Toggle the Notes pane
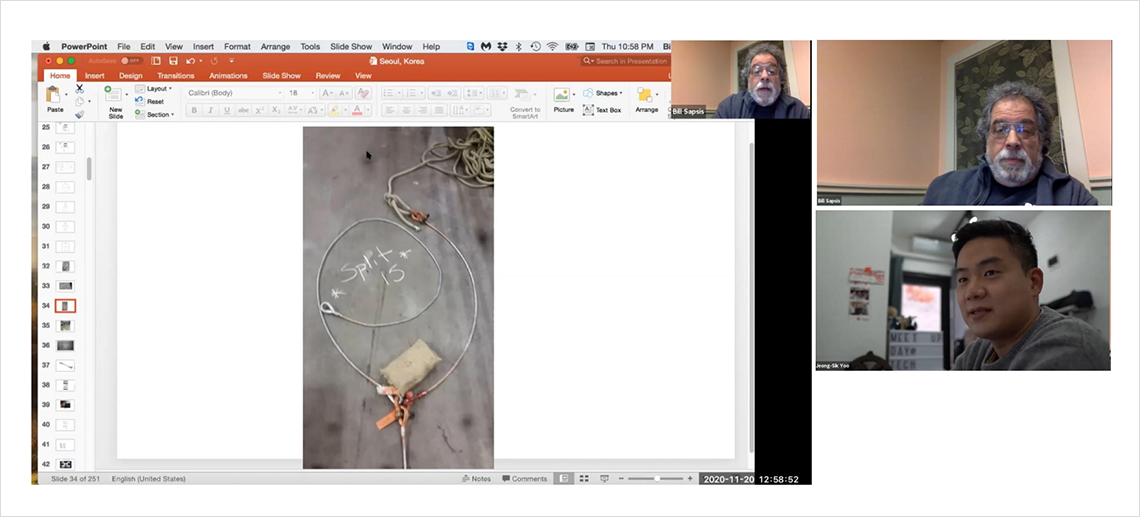This screenshot has height=517, width=1140. coord(477,478)
